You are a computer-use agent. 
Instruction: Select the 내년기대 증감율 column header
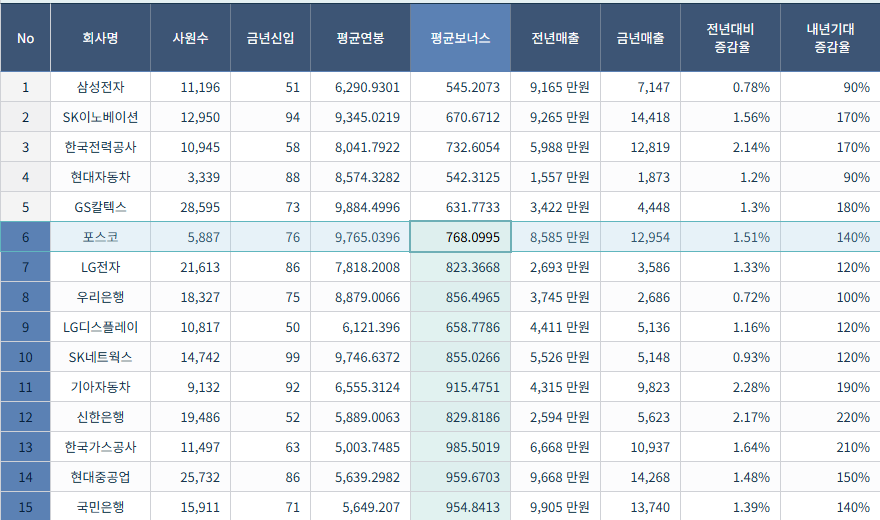click(830, 38)
